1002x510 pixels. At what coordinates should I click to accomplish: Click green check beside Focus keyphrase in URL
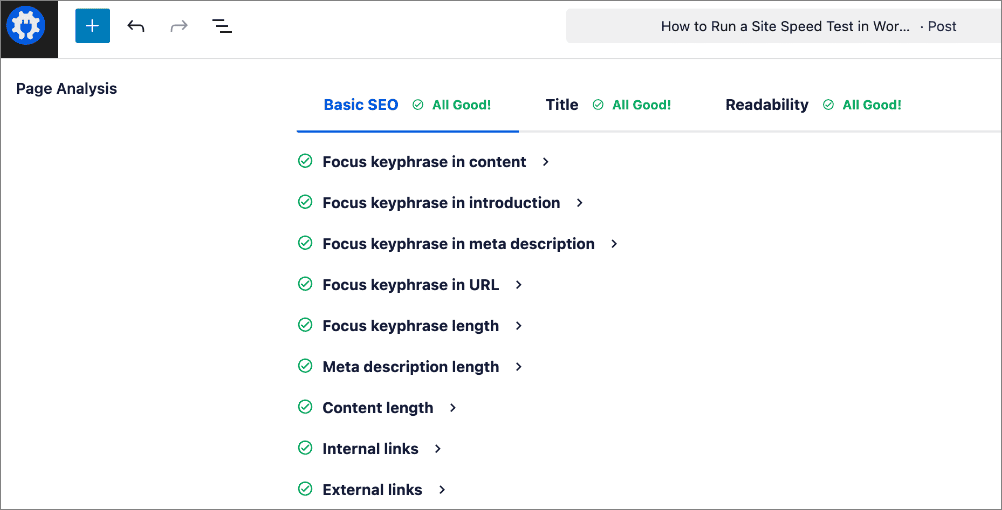tap(305, 284)
